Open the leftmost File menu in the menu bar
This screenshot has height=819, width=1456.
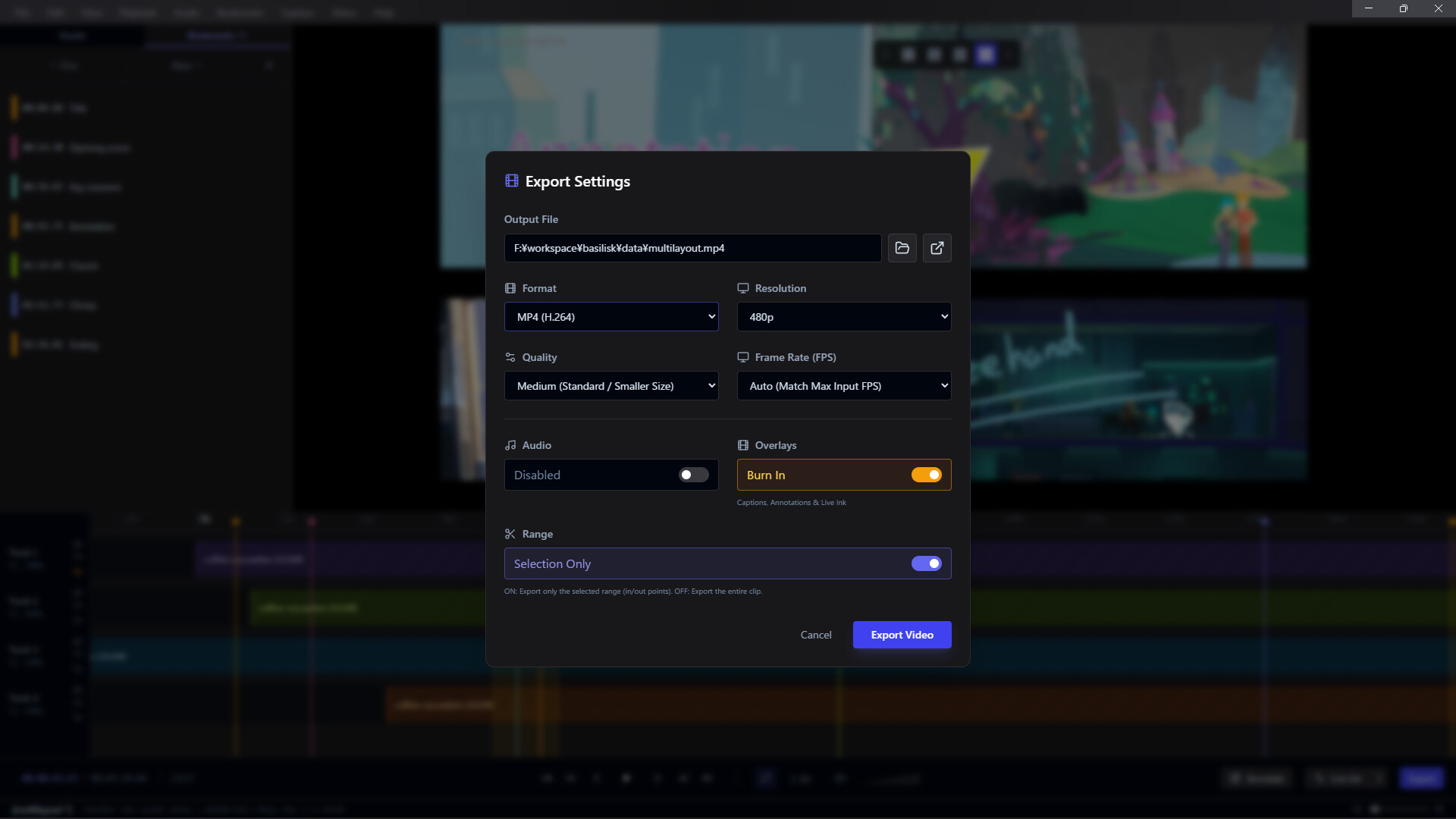(20, 13)
